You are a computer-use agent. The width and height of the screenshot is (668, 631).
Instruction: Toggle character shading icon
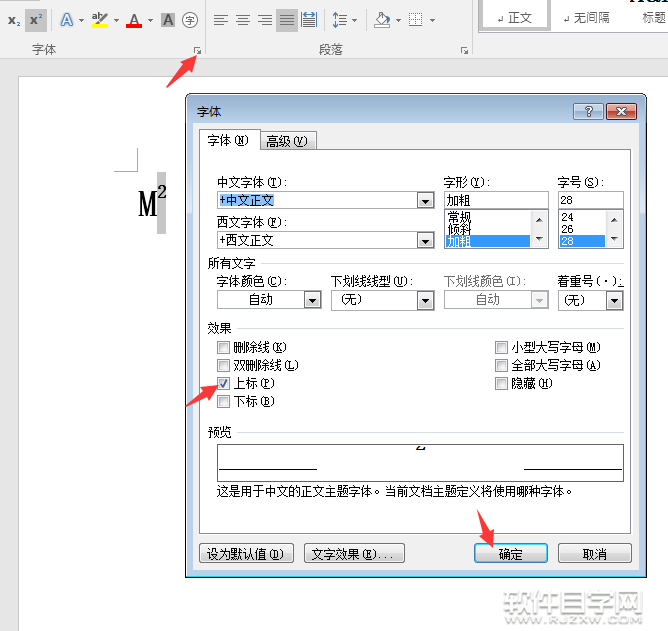pyautogui.click(x=168, y=20)
